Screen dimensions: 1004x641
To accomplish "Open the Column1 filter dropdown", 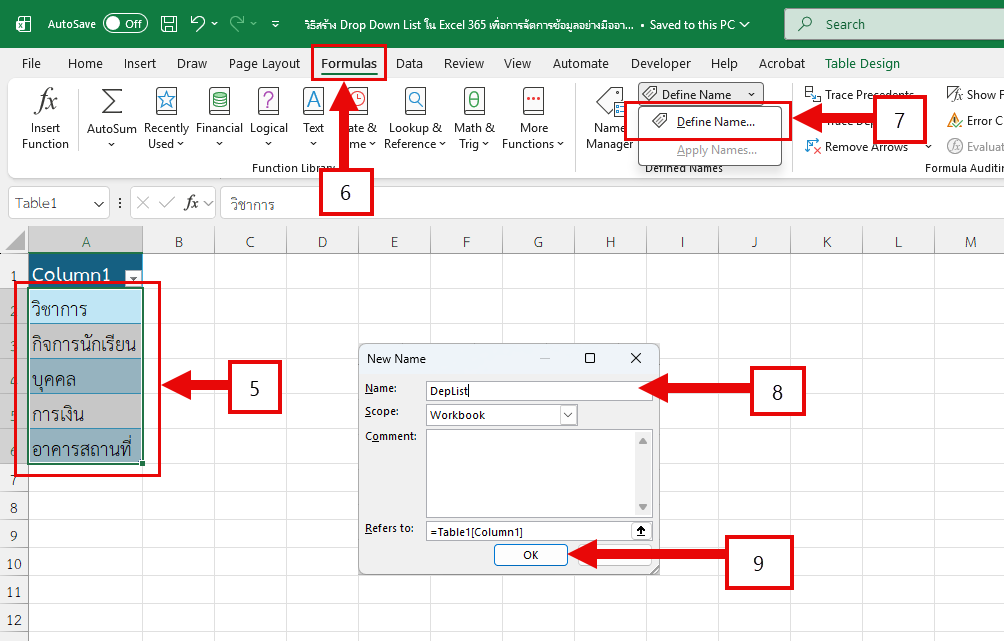I will (133, 277).
